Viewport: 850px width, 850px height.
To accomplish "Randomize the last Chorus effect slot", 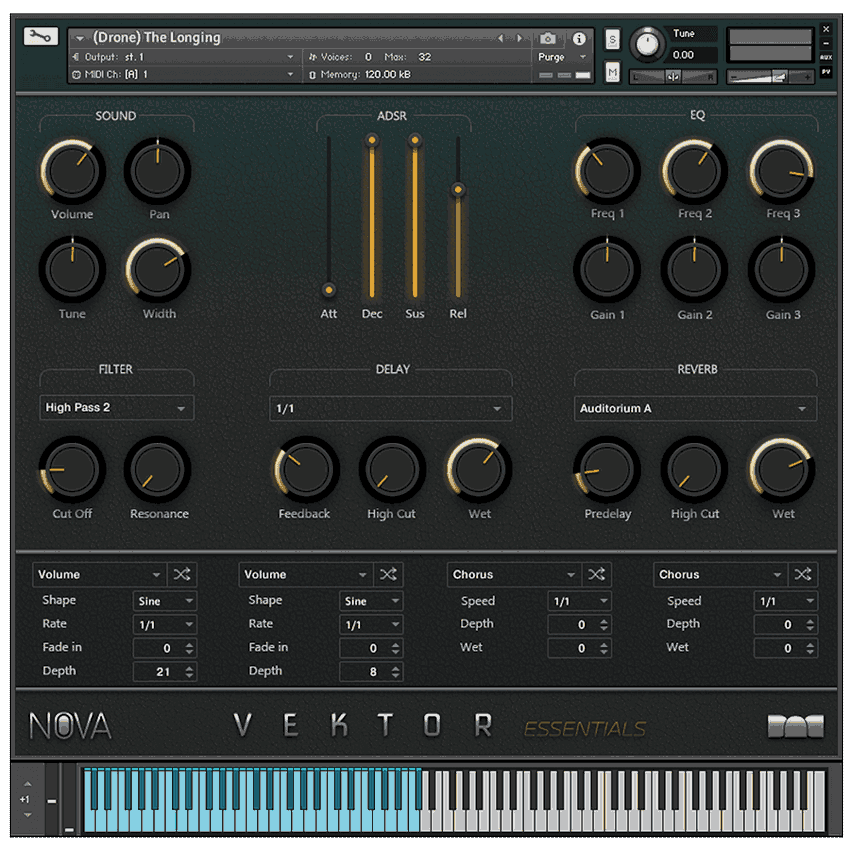I will click(x=802, y=574).
